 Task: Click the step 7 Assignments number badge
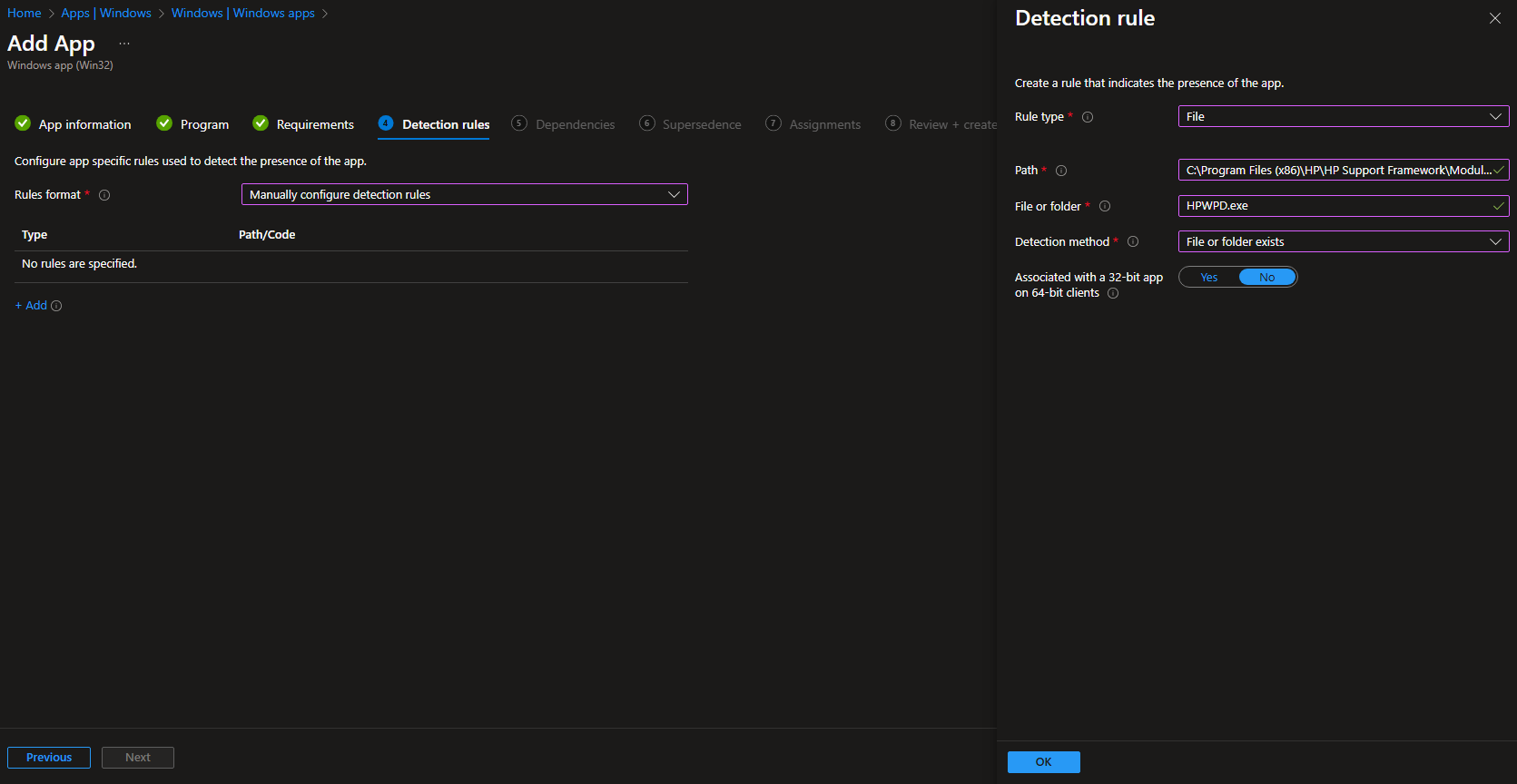click(x=773, y=123)
